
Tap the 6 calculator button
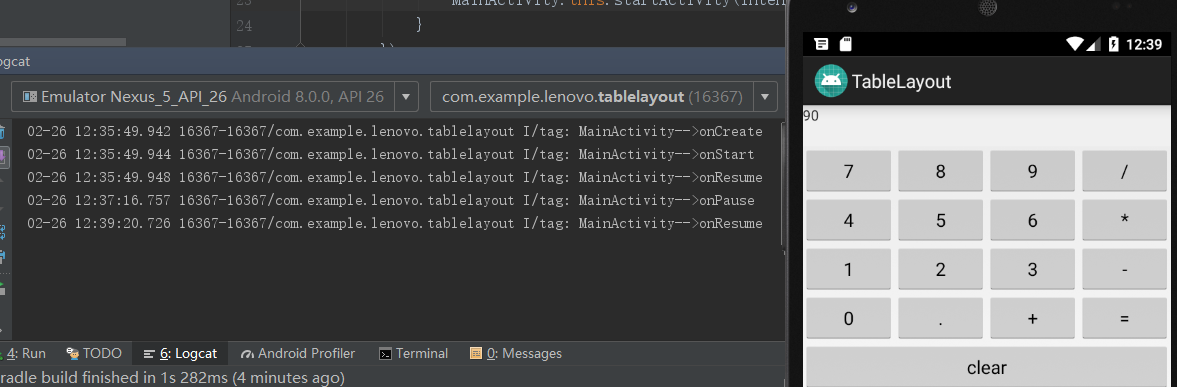(1032, 220)
